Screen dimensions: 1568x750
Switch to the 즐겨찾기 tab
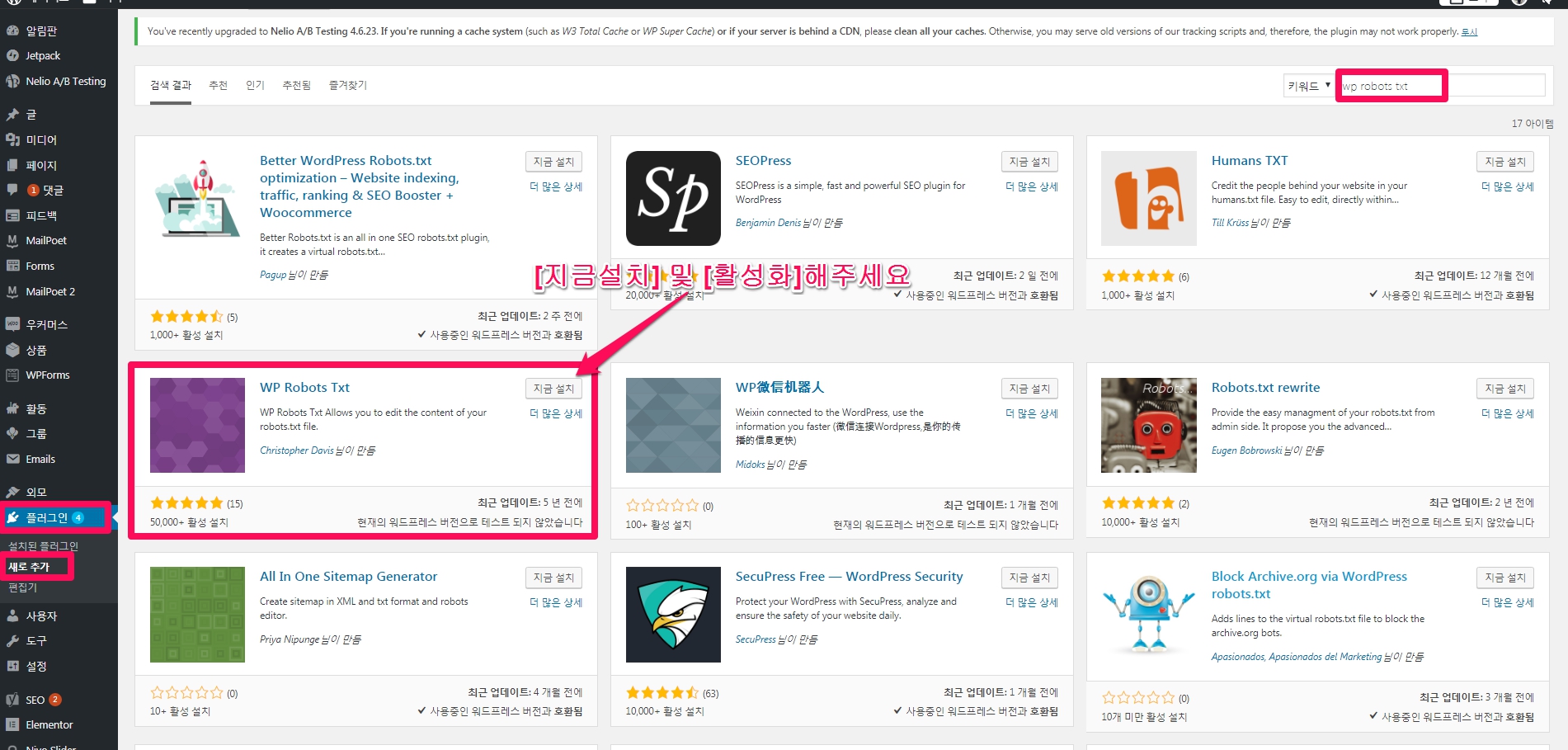tap(347, 85)
